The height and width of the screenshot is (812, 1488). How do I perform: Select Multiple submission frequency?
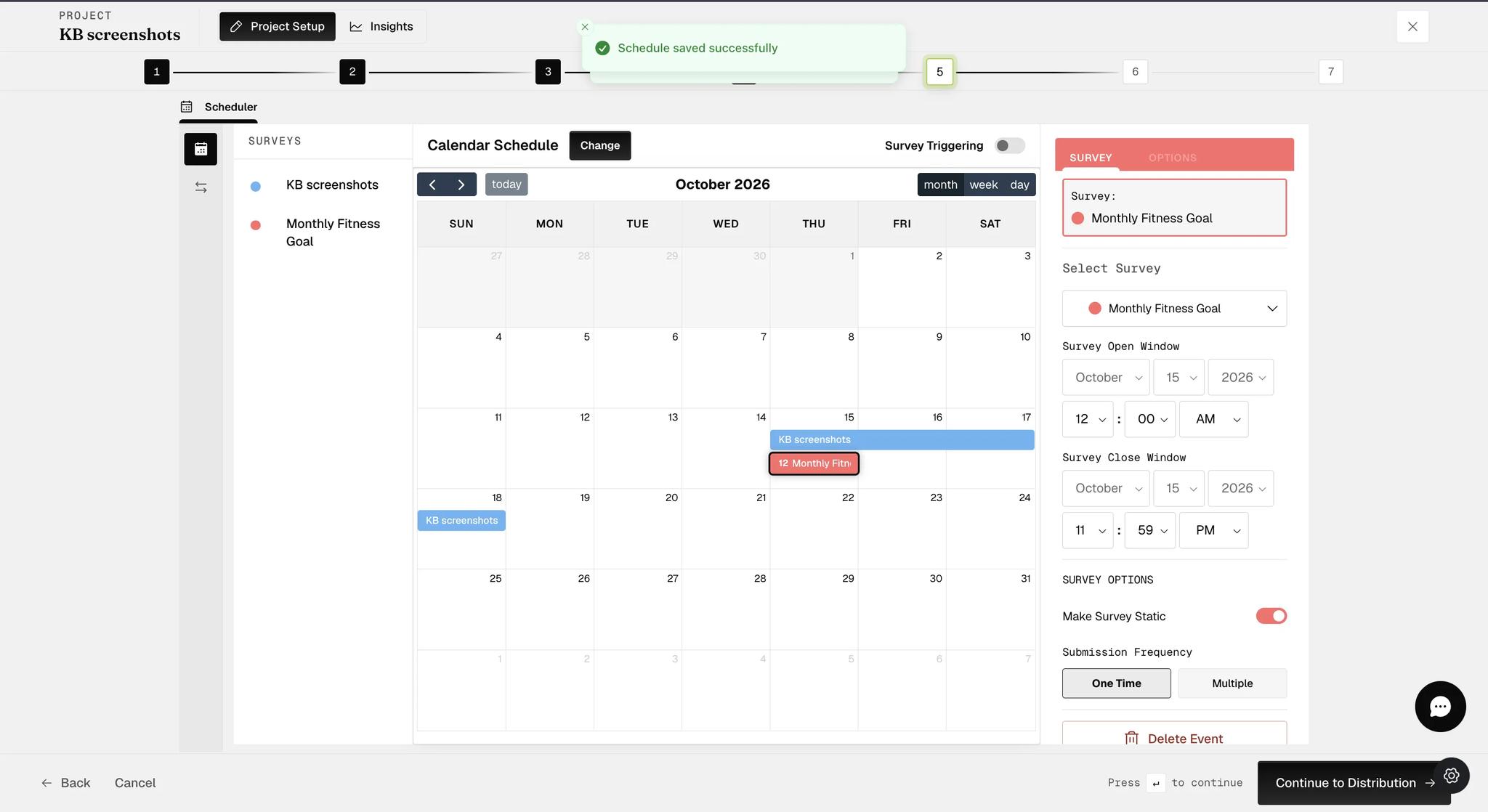1232,683
